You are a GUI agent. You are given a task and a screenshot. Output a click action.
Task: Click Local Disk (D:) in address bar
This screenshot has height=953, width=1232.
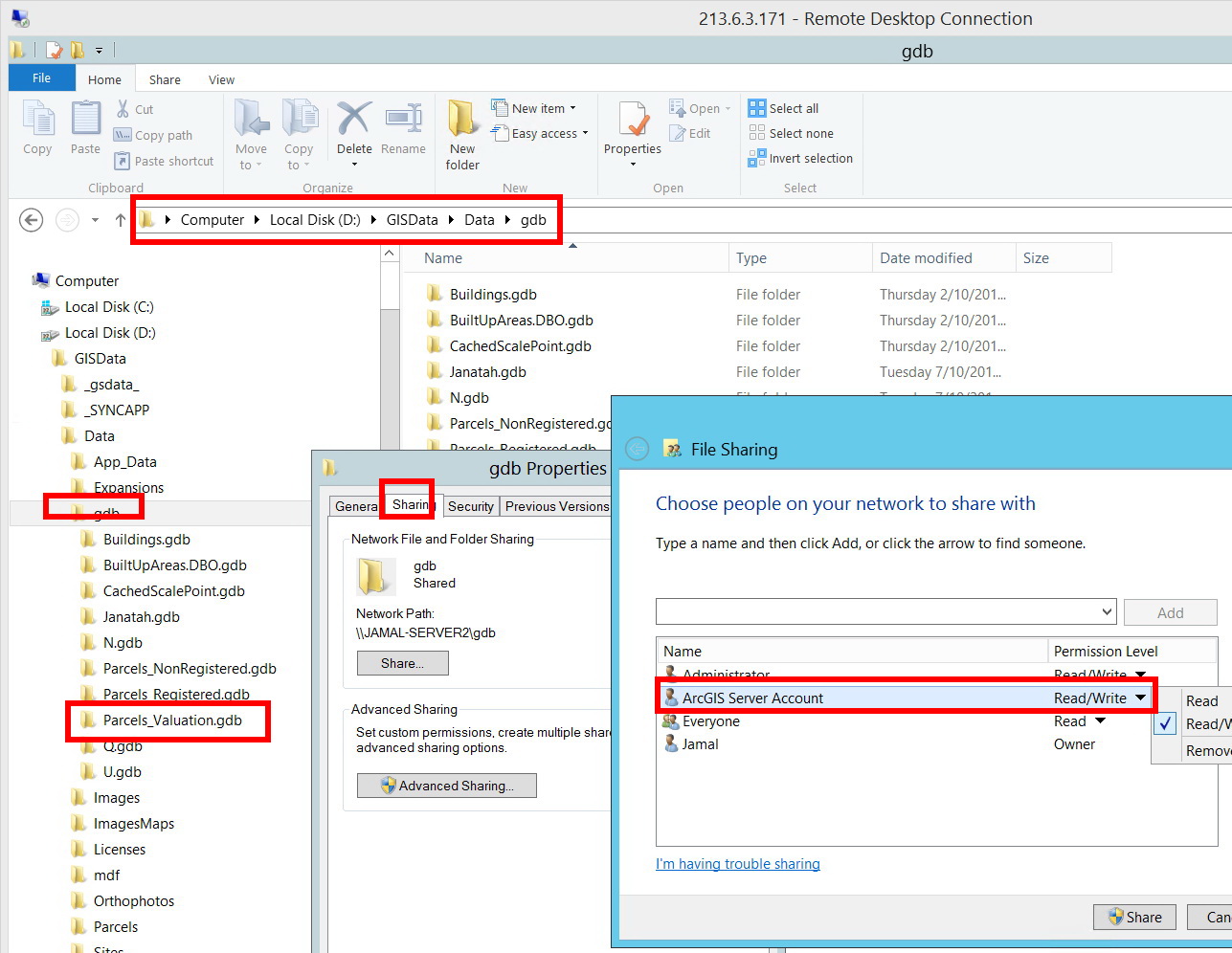pos(315,220)
